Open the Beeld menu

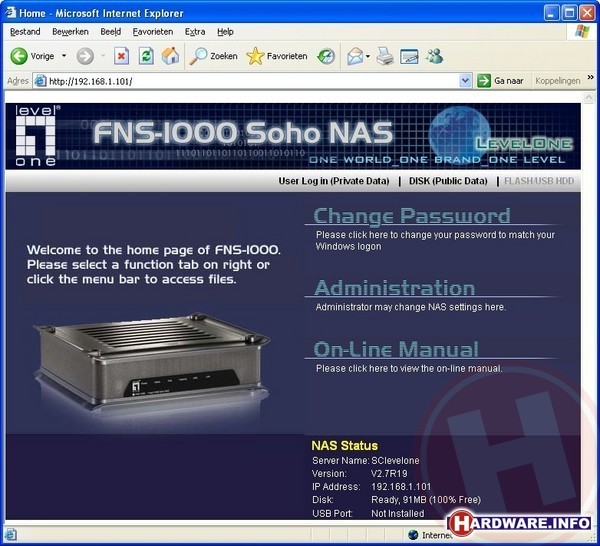[111, 32]
